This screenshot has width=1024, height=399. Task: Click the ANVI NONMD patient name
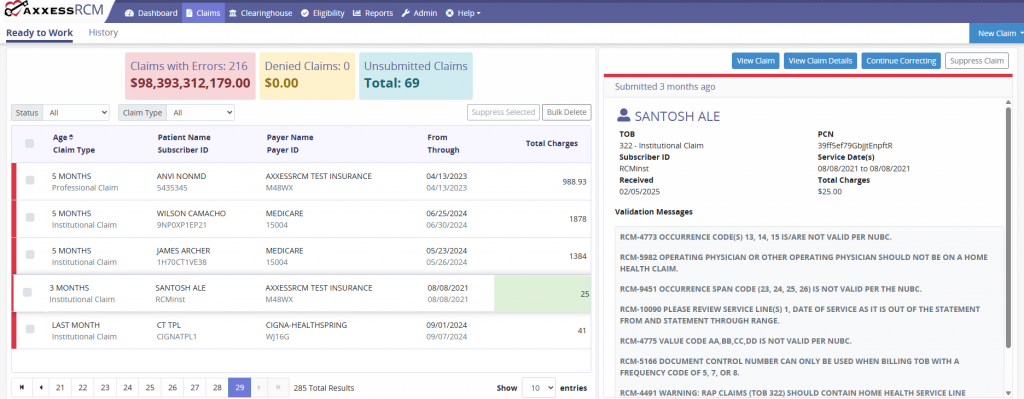click(x=182, y=176)
